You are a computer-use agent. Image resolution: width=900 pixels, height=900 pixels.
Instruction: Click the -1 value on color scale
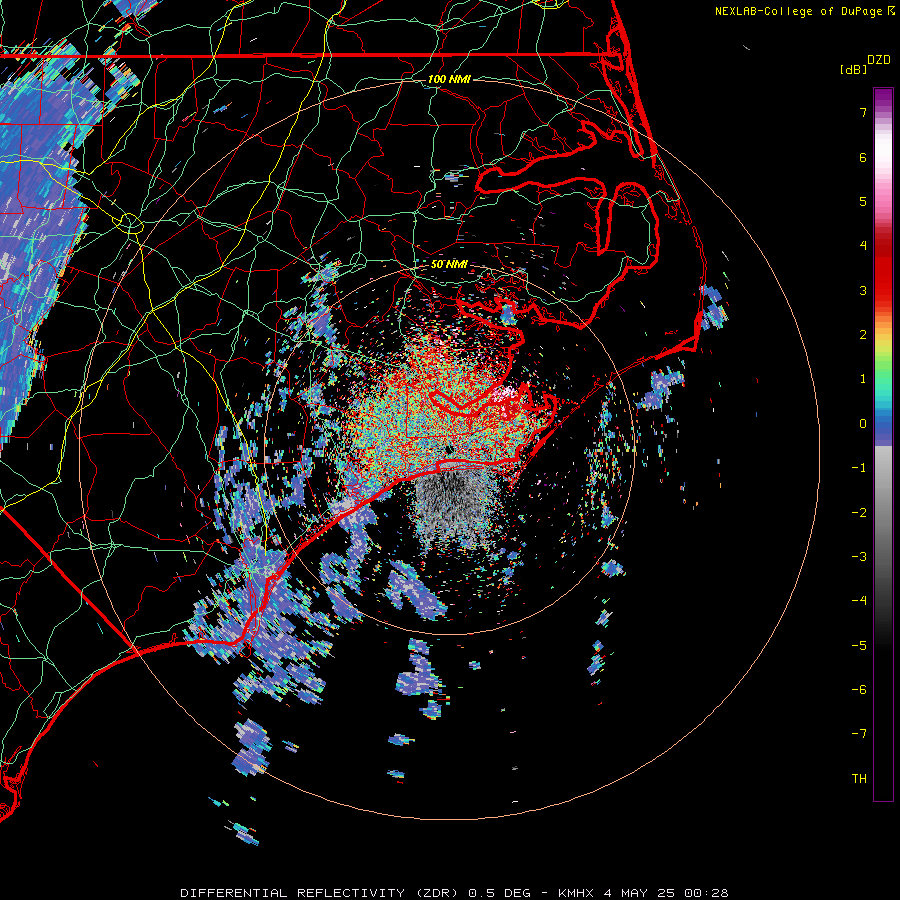[x=859, y=468]
